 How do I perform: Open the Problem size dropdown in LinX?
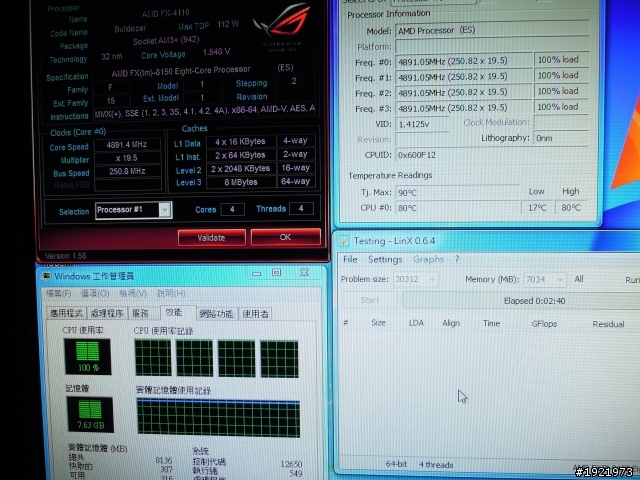click(416, 279)
